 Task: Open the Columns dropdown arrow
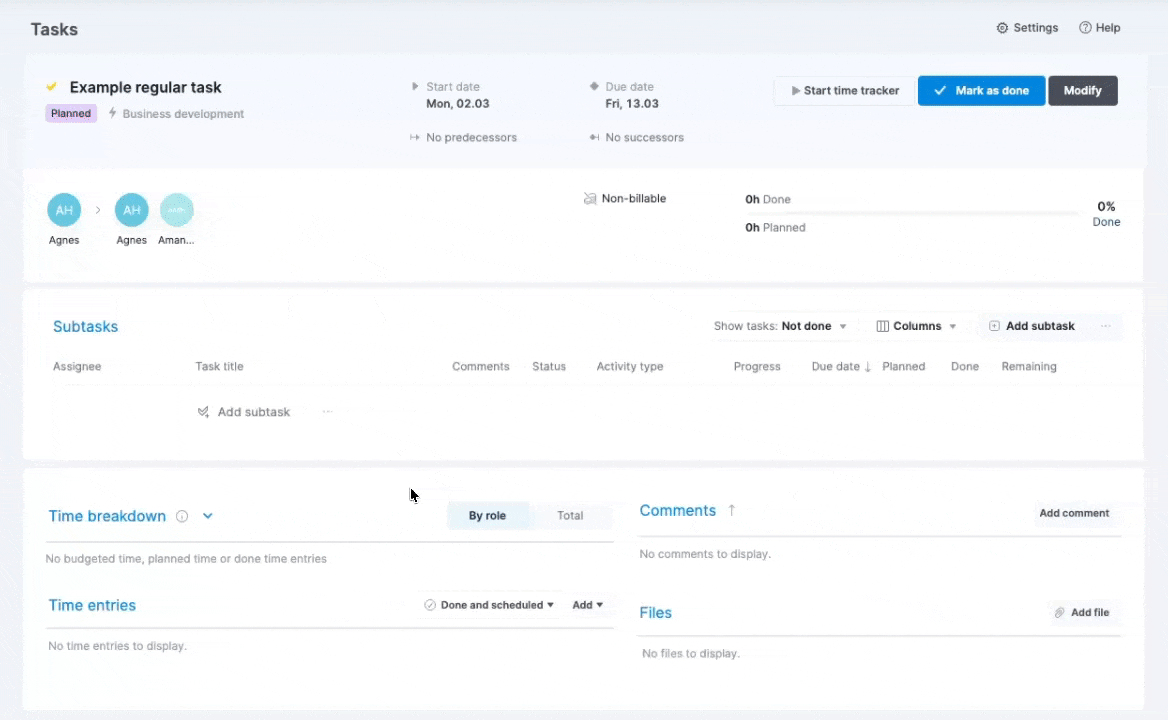click(x=953, y=327)
